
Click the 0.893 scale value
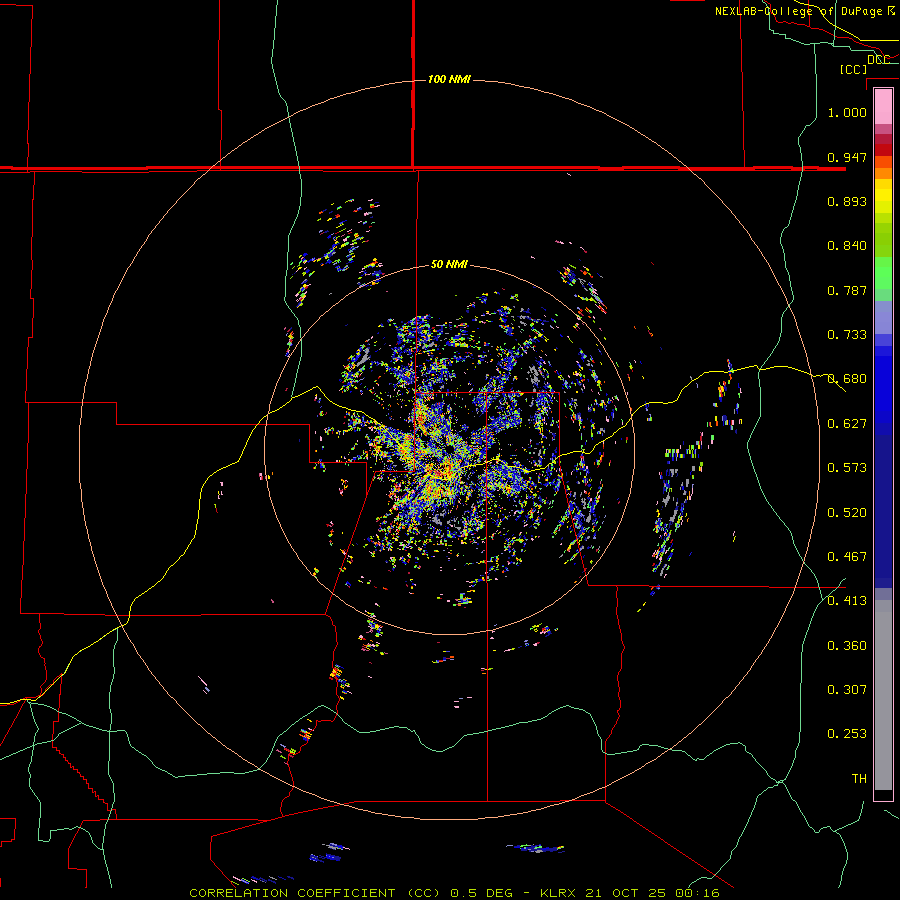pyautogui.click(x=847, y=201)
